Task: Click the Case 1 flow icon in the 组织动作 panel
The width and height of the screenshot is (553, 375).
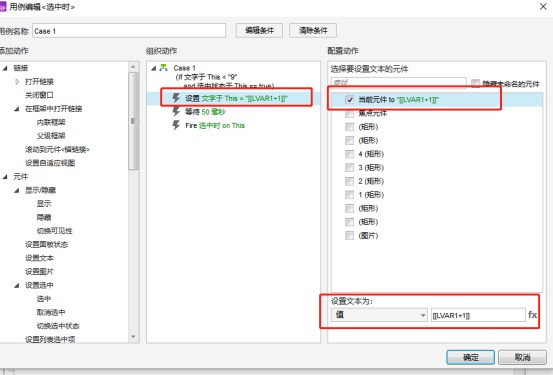Action: [163, 67]
